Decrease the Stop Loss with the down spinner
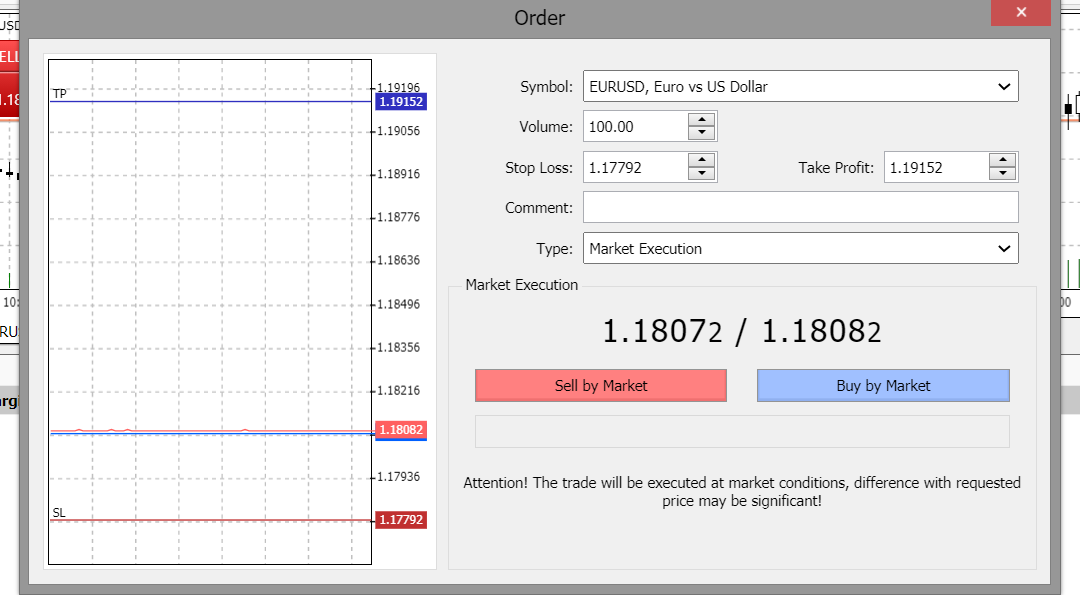1080x595 pixels. pyautogui.click(x=703, y=172)
